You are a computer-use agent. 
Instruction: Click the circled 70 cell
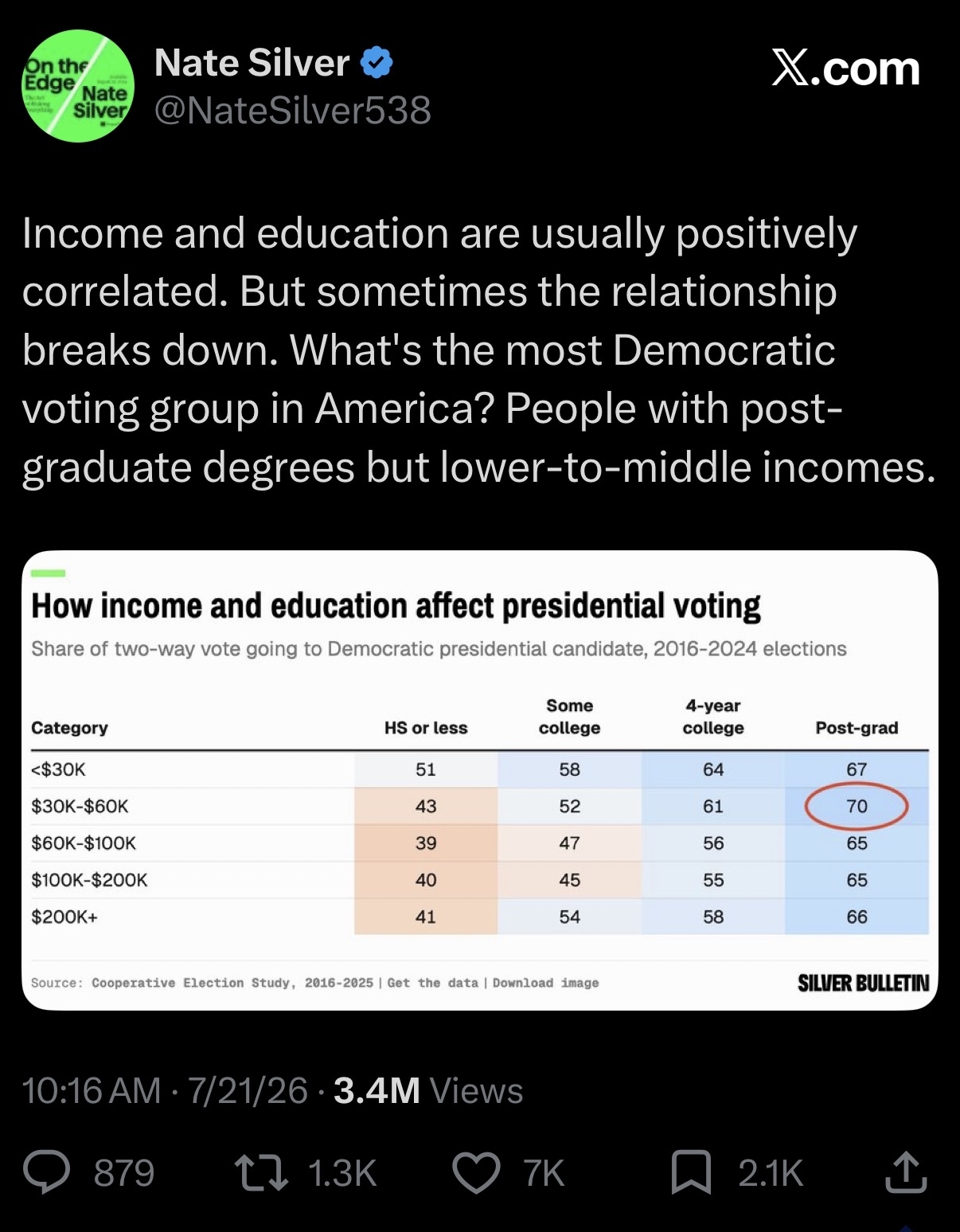coord(857,806)
